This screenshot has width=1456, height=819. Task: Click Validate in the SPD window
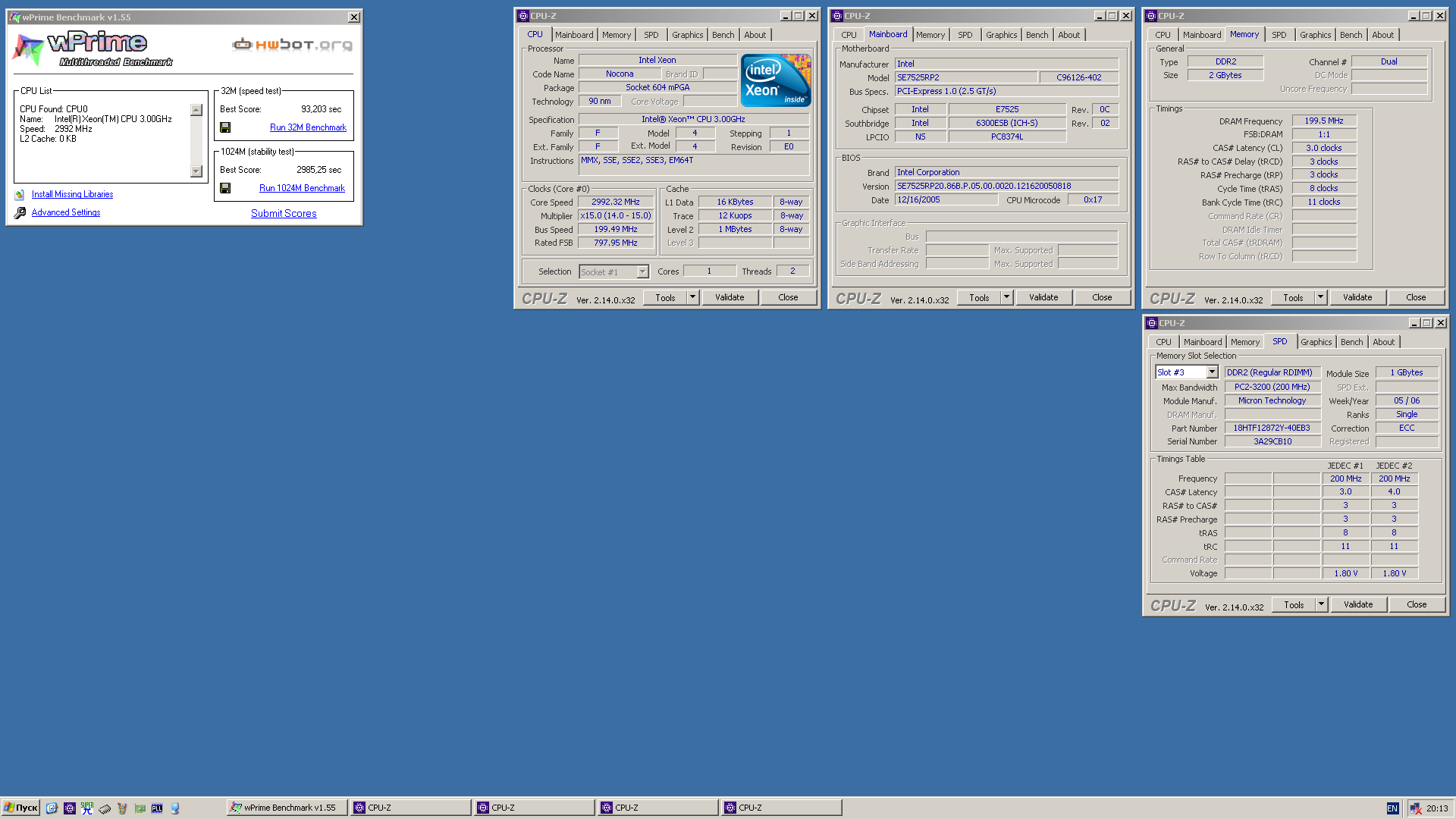1358,604
